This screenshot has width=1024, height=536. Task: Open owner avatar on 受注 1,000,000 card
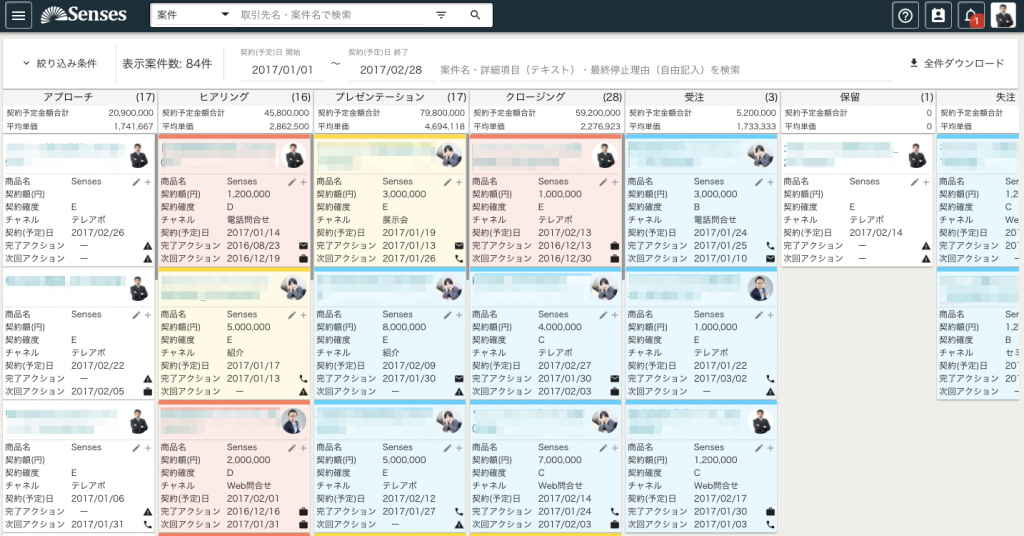tap(760, 288)
